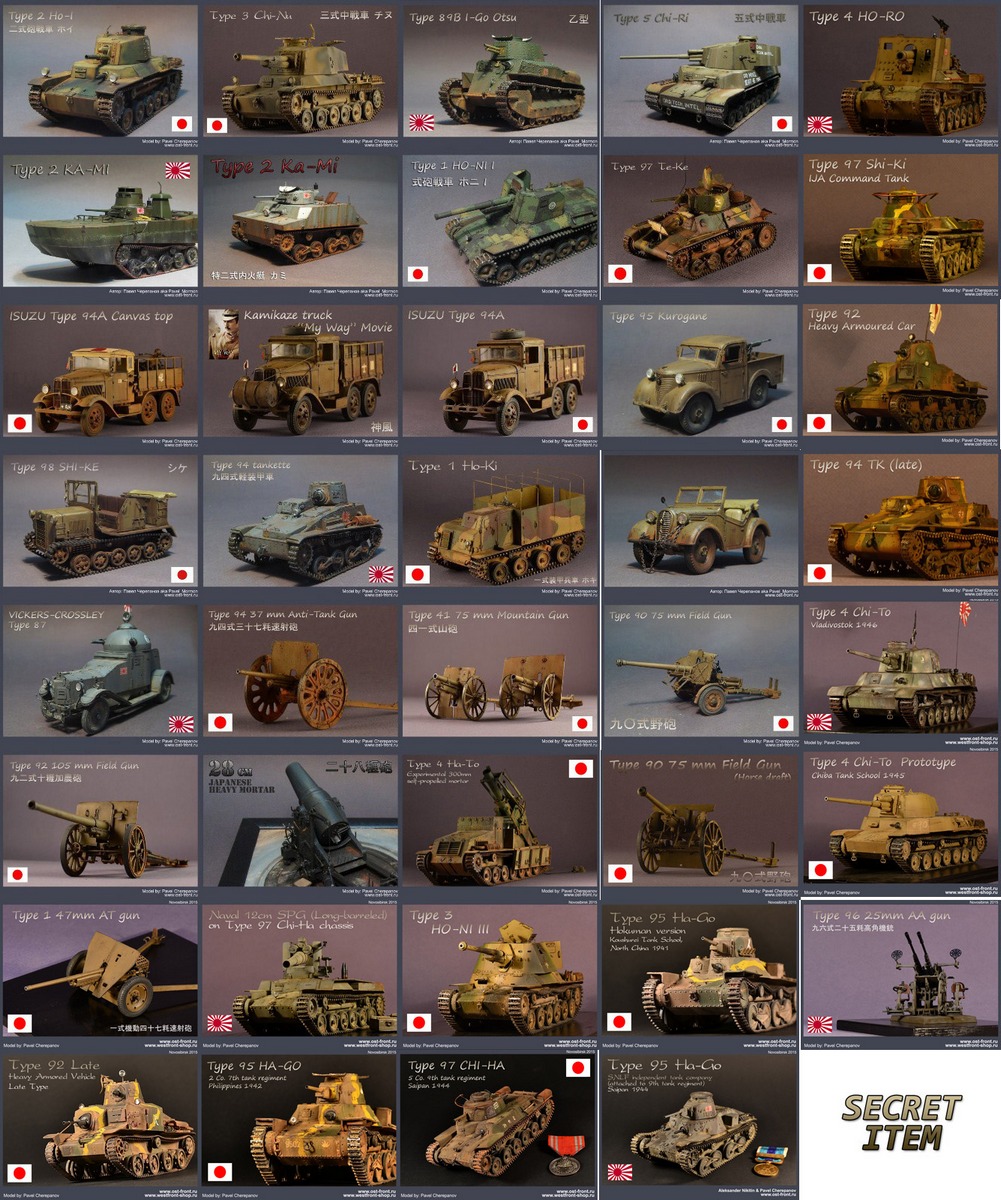This screenshot has width=1001, height=1200.
Task: Click the Type 95 Kurogane car image
Action: 700,372
